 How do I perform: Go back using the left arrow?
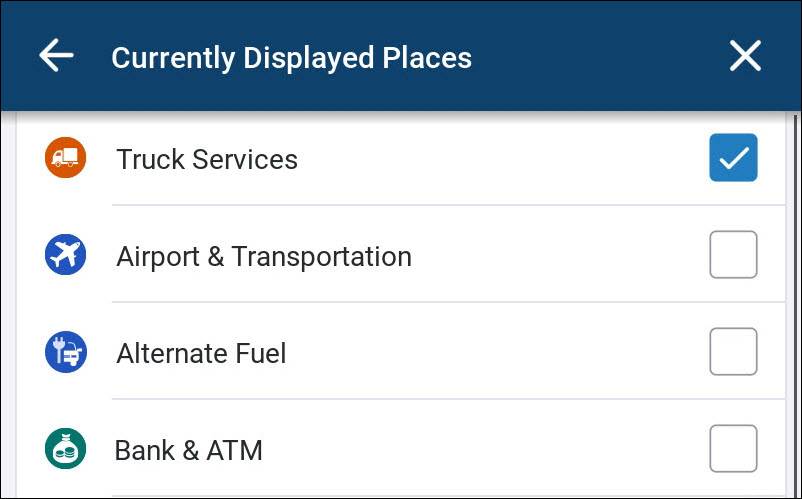click(x=56, y=55)
